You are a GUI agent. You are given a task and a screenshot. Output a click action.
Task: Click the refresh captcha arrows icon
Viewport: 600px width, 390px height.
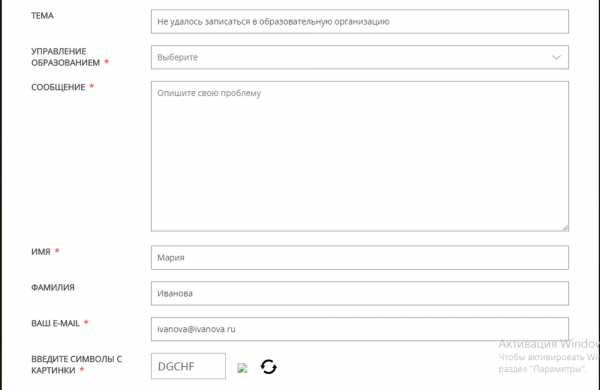(269, 367)
